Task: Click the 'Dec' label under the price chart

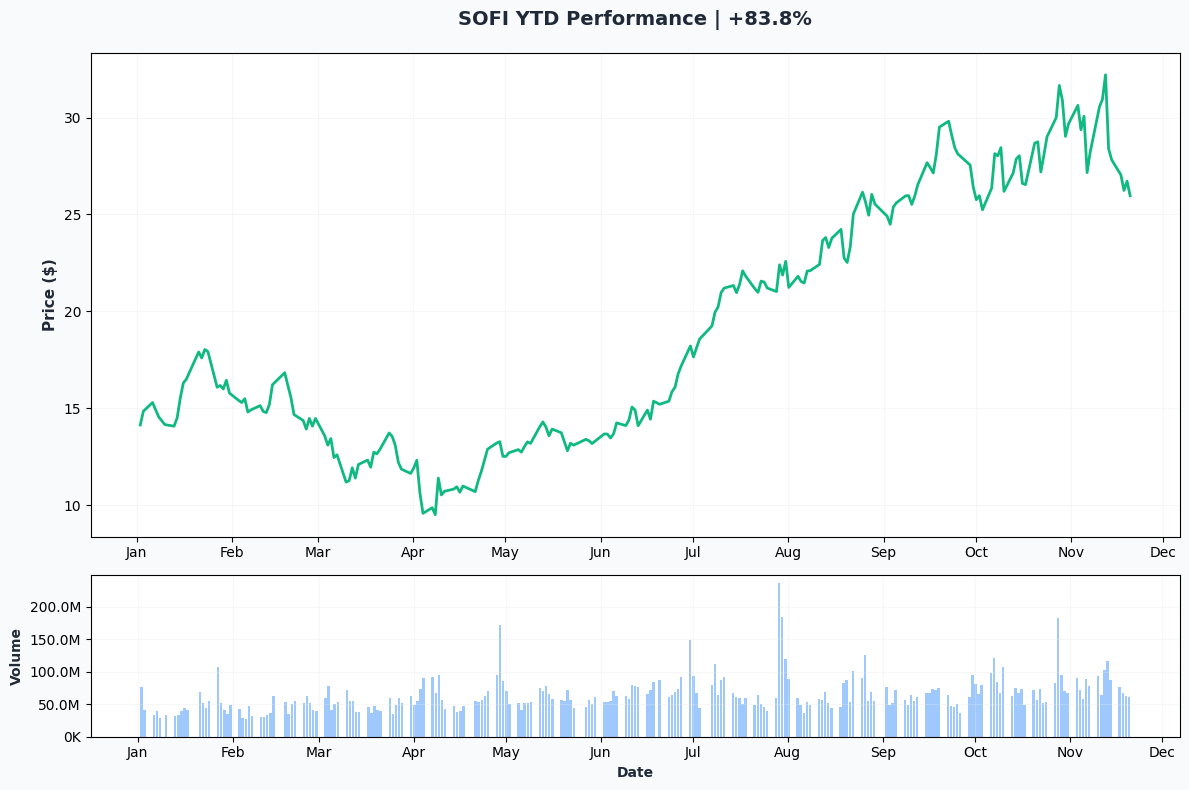Action: click(x=1162, y=553)
